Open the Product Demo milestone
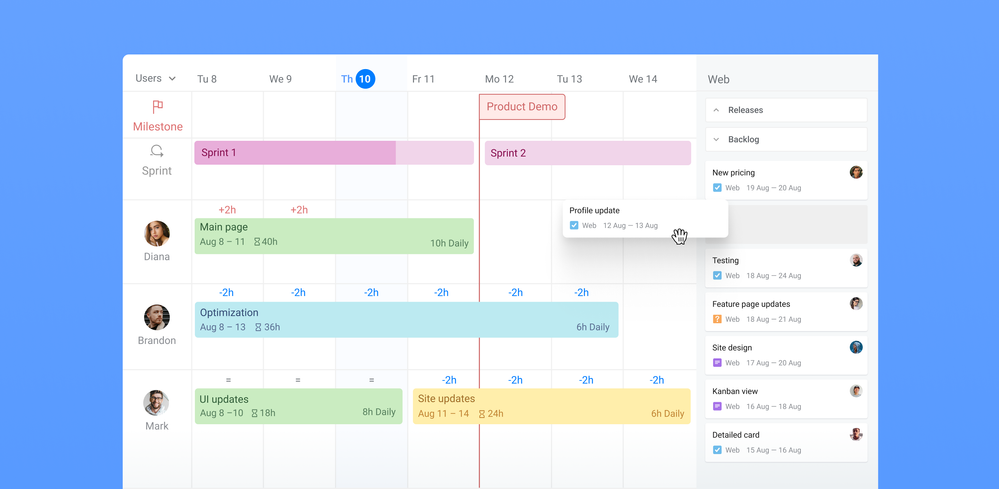The image size is (999, 489). pyautogui.click(x=522, y=107)
